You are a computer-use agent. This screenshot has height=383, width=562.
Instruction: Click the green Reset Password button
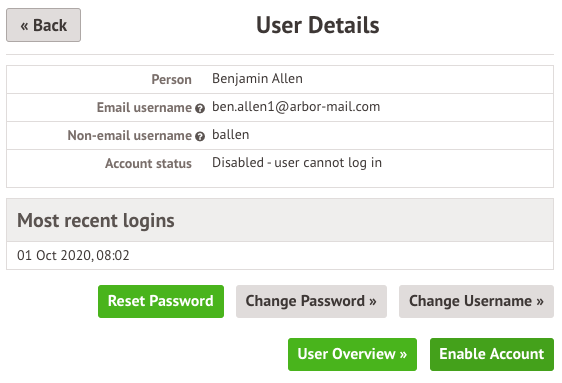click(161, 301)
